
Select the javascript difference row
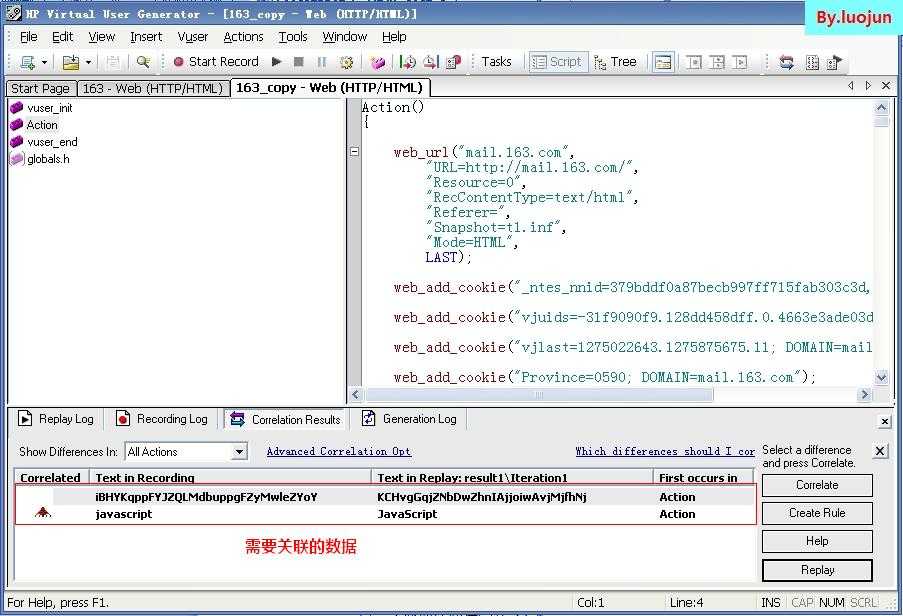pos(385,514)
